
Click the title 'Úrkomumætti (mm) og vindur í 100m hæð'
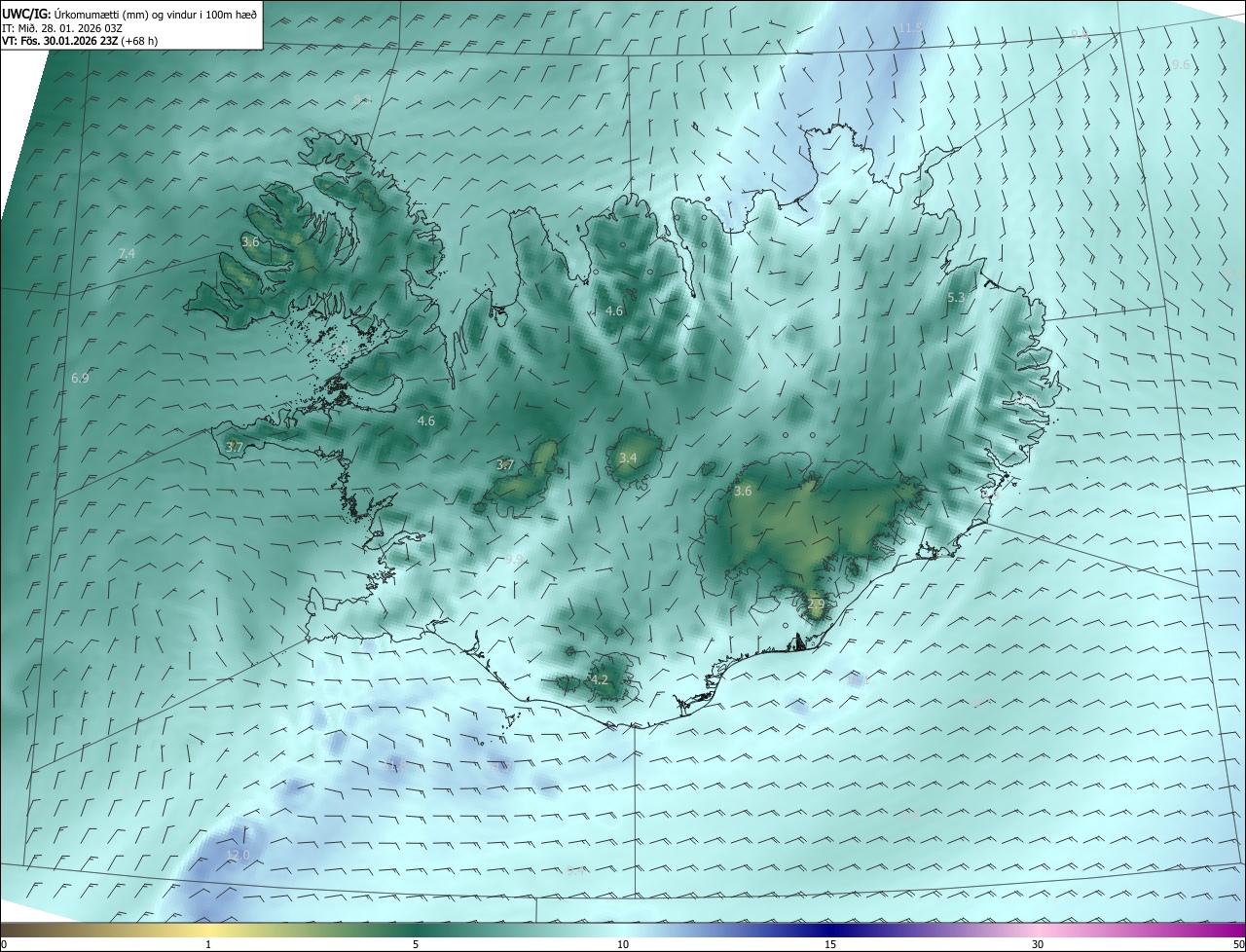tap(155, 14)
